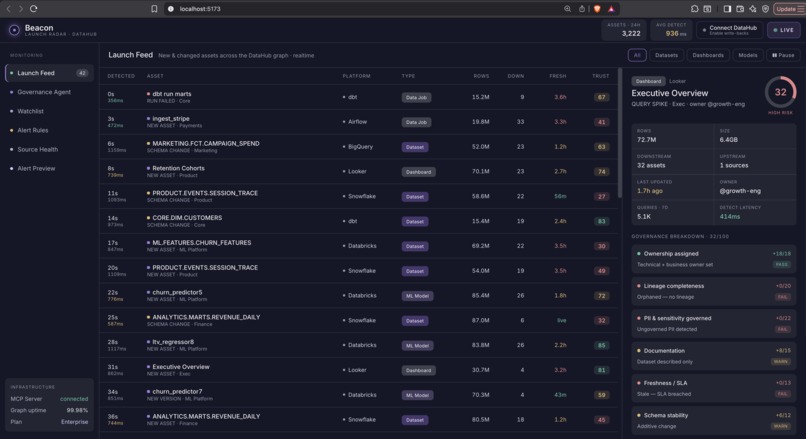Select the ingest_stripe asset
The image size is (806, 439).
point(358,122)
